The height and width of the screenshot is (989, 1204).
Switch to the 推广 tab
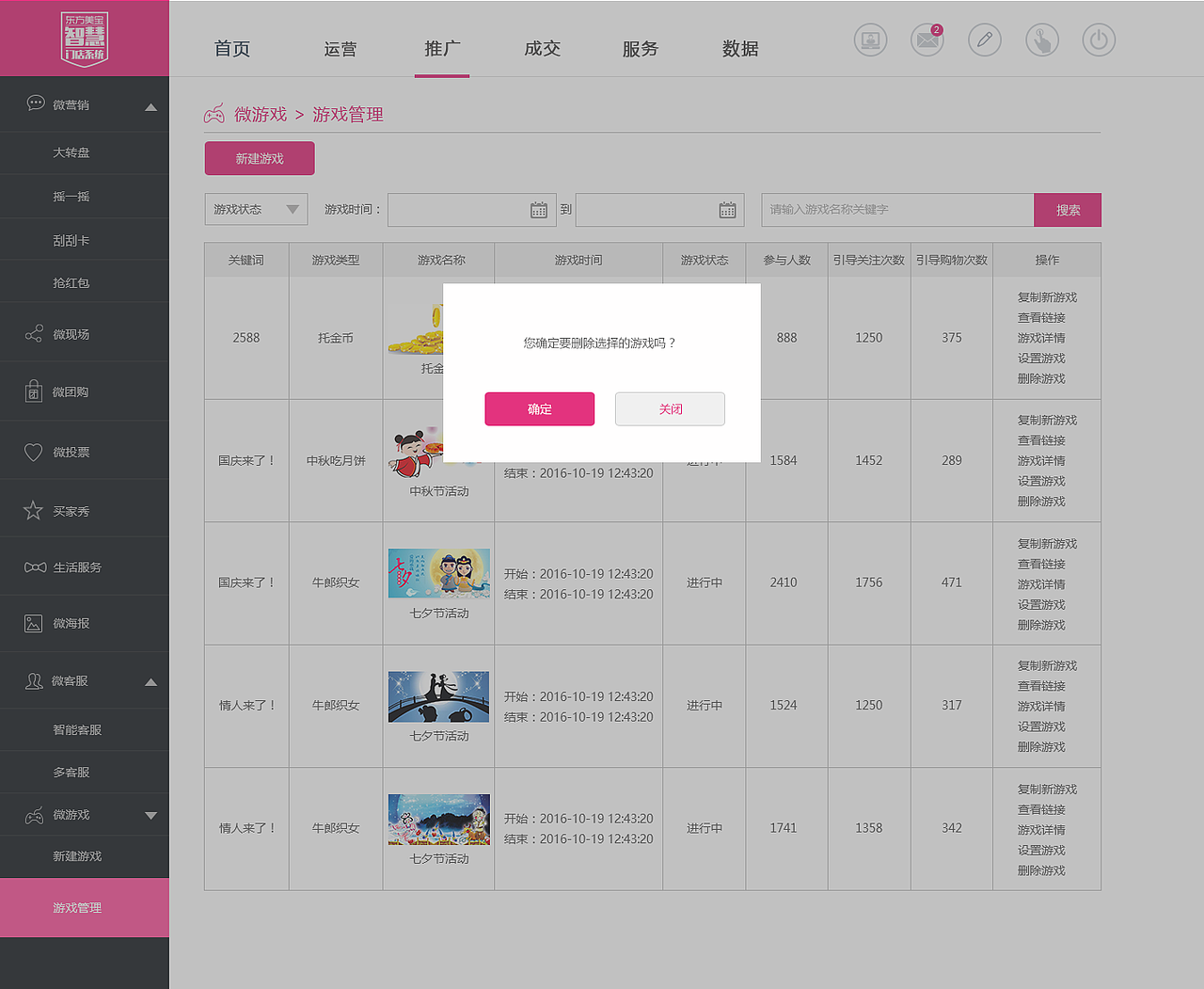[442, 48]
